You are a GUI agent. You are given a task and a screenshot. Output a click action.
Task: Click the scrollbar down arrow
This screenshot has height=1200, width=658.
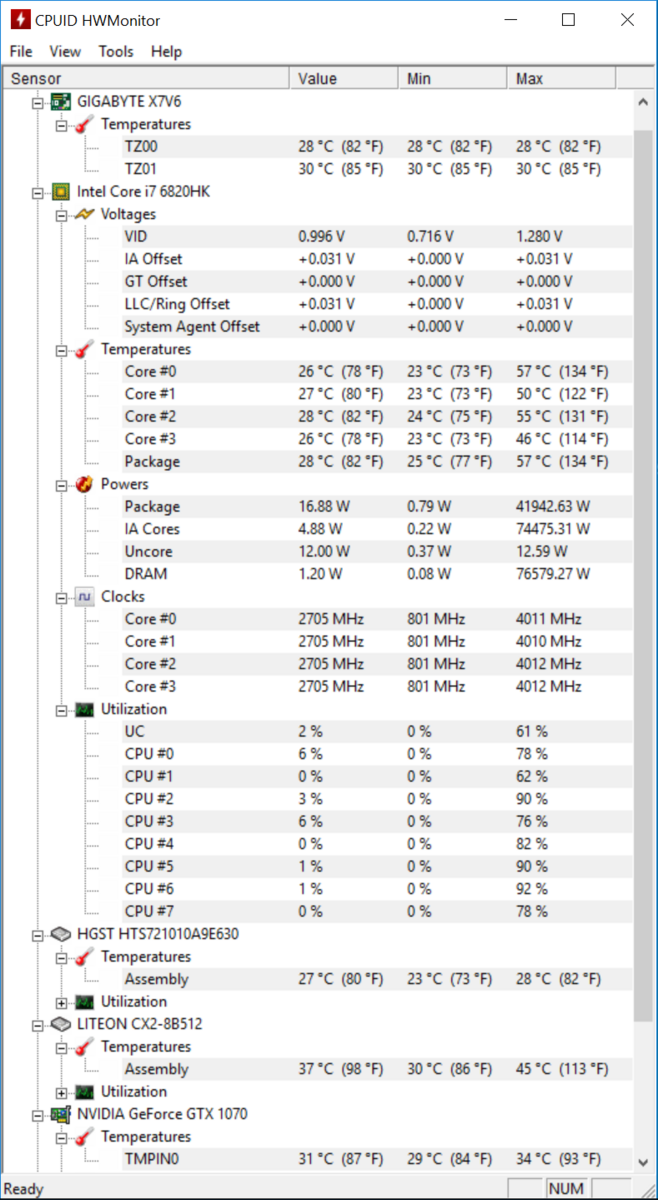click(x=643, y=1160)
